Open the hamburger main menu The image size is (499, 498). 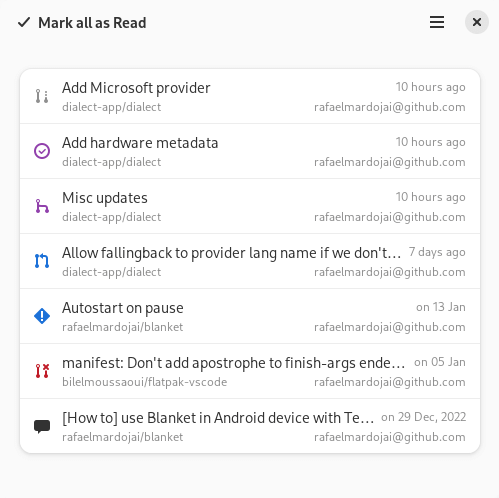[437, 22]
